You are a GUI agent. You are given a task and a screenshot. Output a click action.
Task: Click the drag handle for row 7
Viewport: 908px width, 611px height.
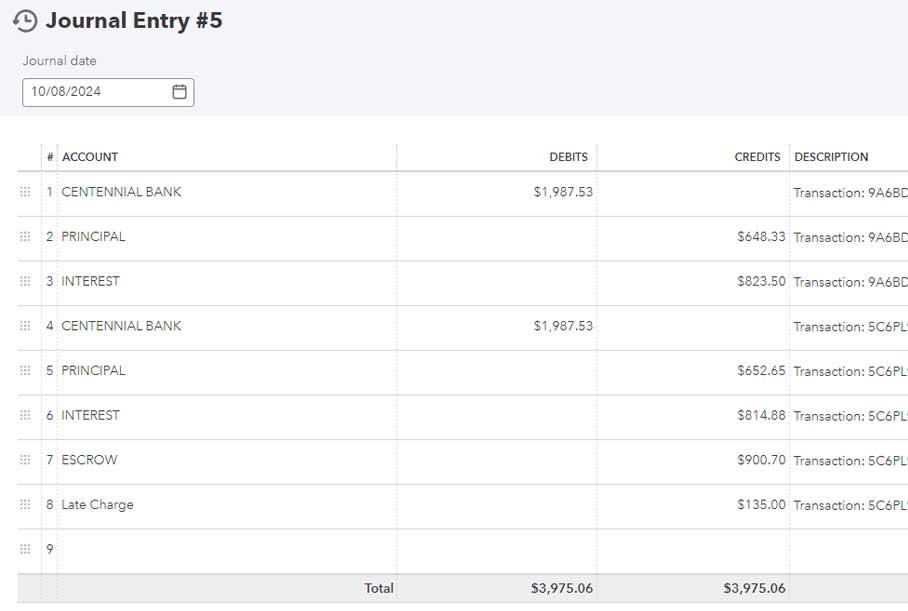(26, 460)
